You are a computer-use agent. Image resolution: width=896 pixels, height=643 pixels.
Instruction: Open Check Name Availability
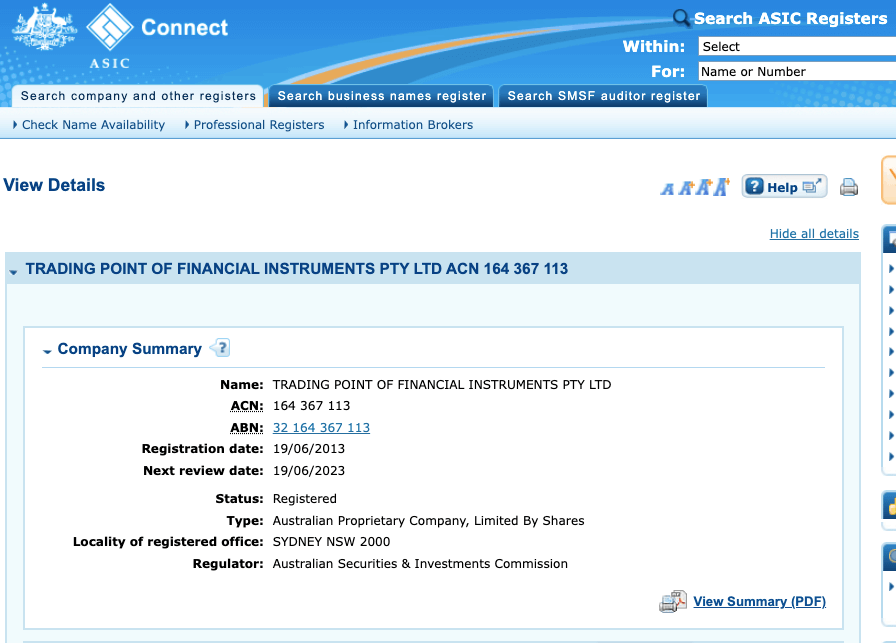[x=93, y=125]
